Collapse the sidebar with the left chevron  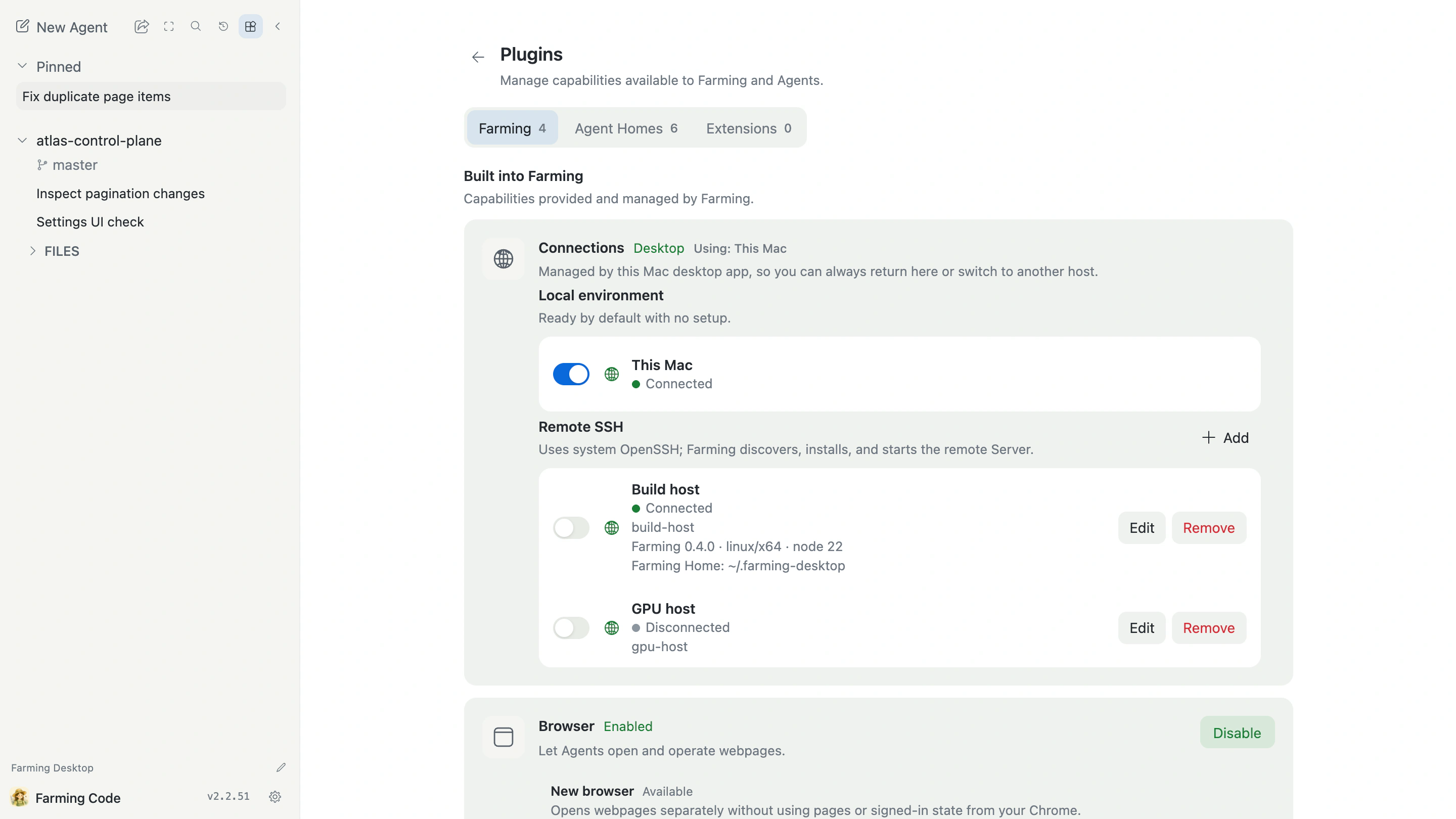point(278,27)
